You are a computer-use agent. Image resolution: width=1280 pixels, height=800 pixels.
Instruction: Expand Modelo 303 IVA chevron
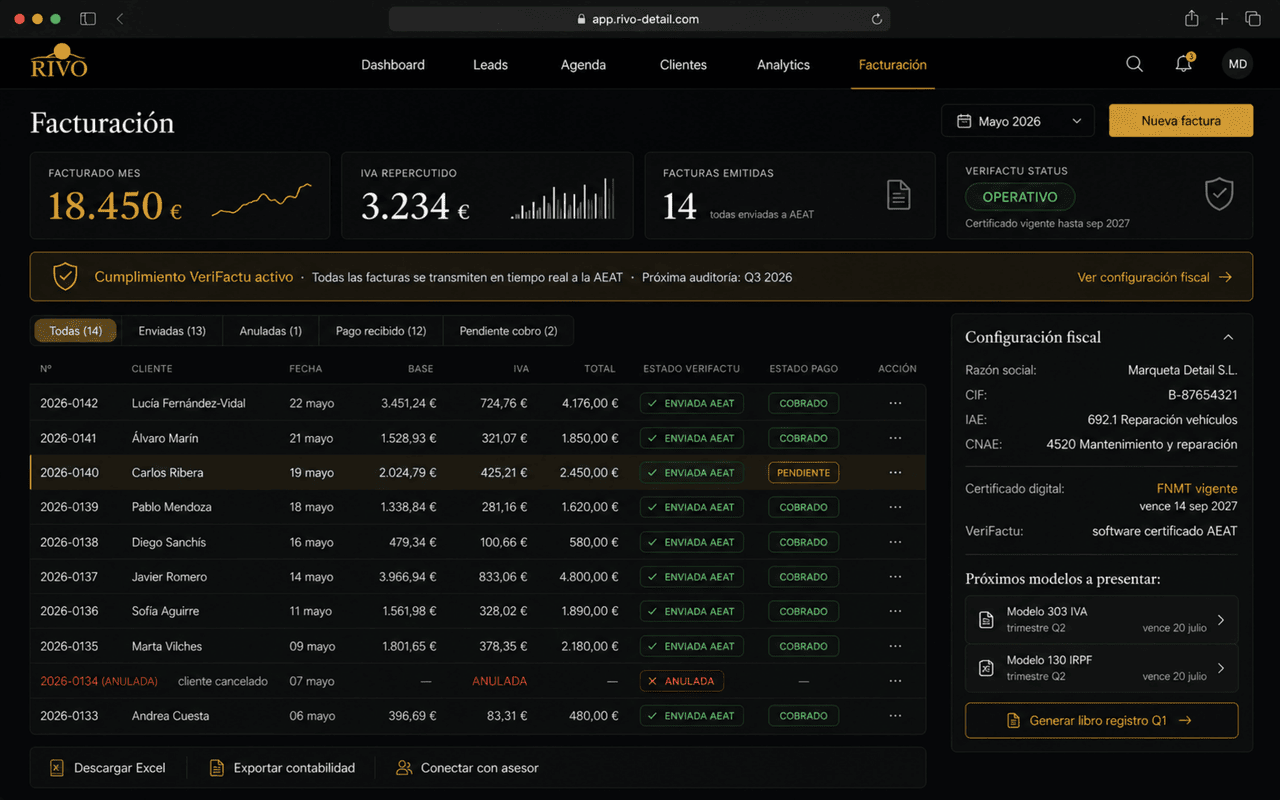pyautogui.click(x=1221, y=620)
